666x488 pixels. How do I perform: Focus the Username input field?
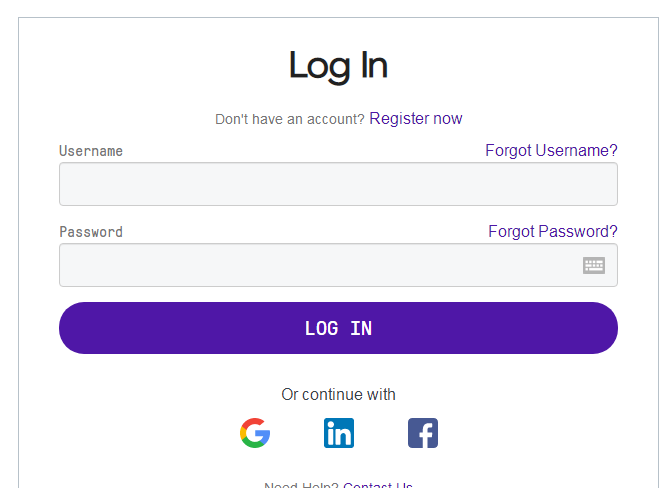[x=338, y=184]
